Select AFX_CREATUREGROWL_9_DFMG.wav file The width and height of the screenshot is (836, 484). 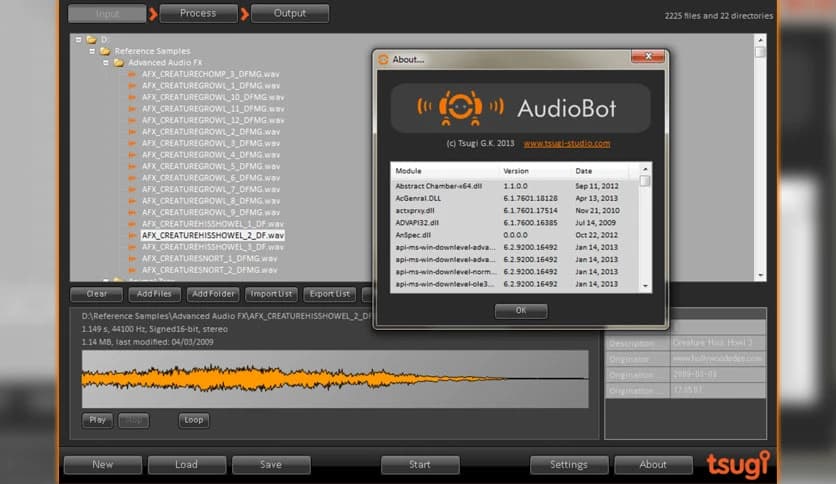pos(211,212)
